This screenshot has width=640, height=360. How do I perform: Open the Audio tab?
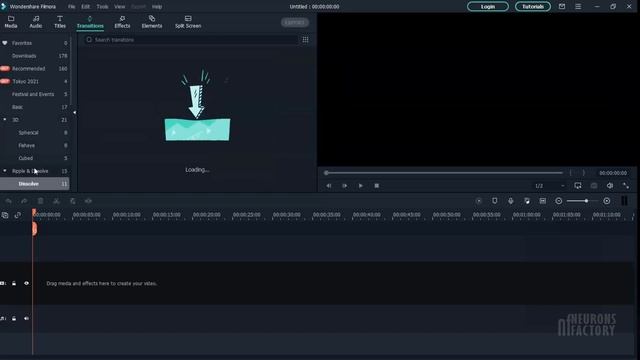(x=36, y=22)
